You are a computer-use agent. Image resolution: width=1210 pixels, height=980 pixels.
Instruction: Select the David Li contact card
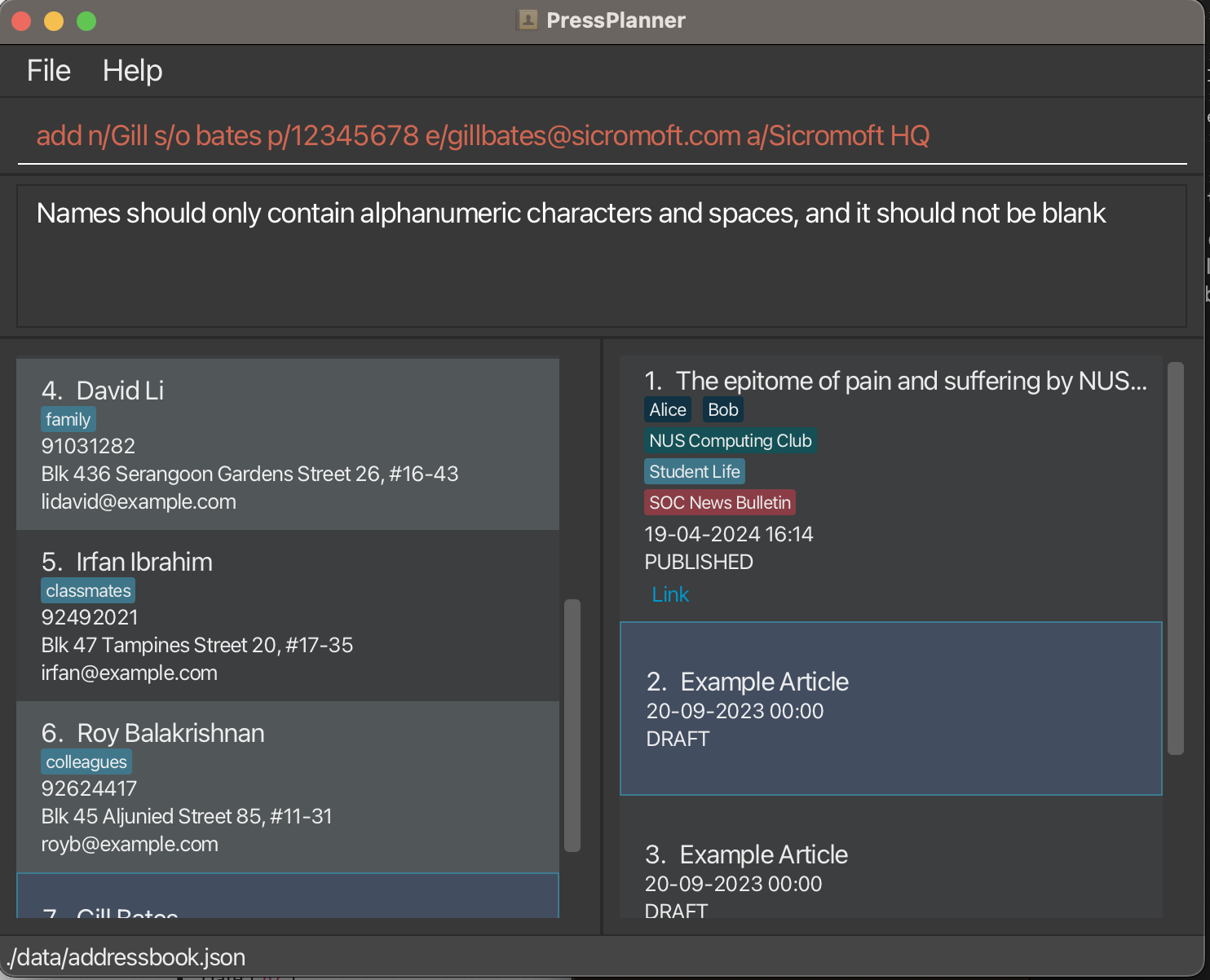[287, 444]
